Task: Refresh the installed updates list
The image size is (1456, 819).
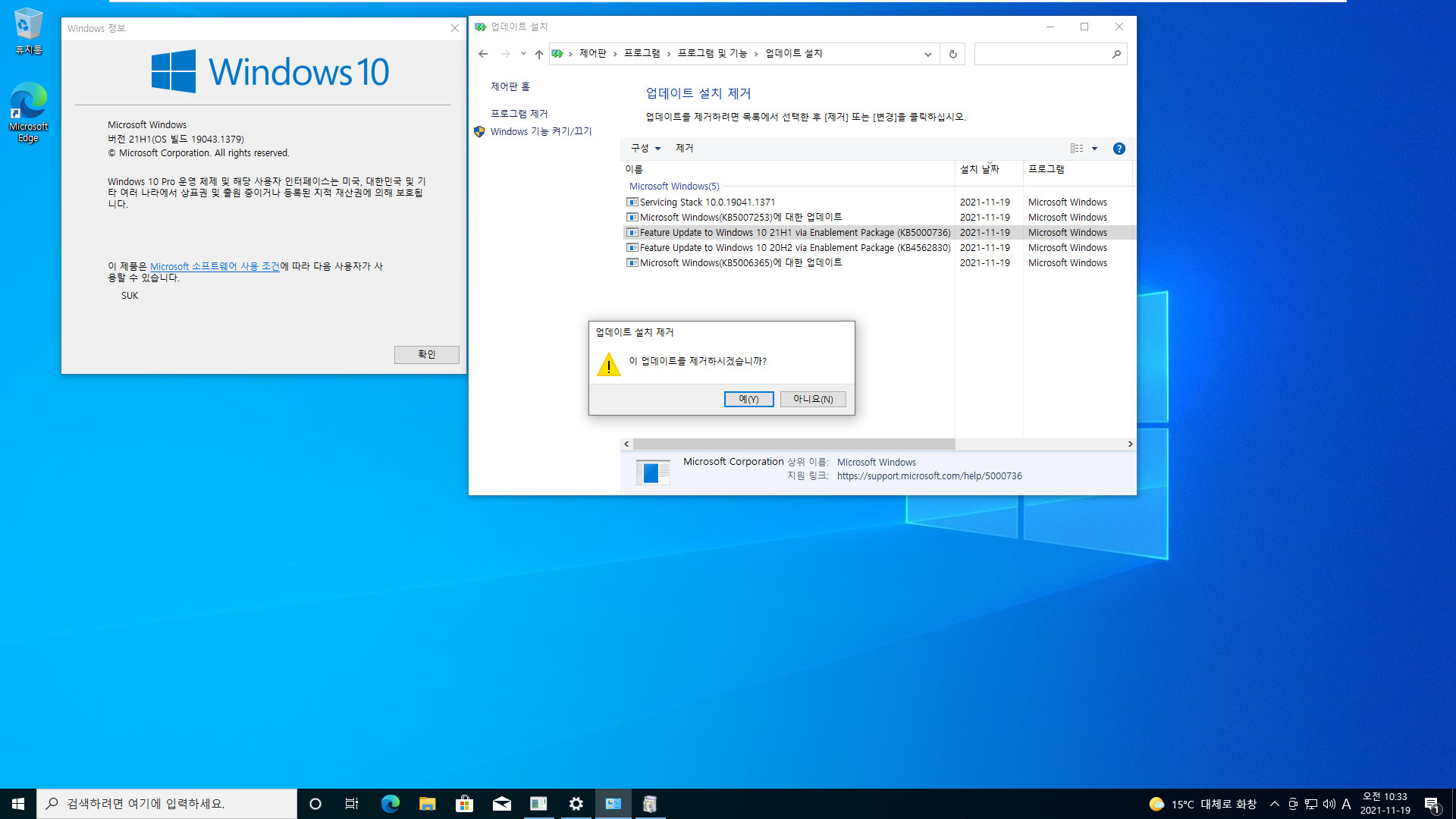Action: (953, 54)
